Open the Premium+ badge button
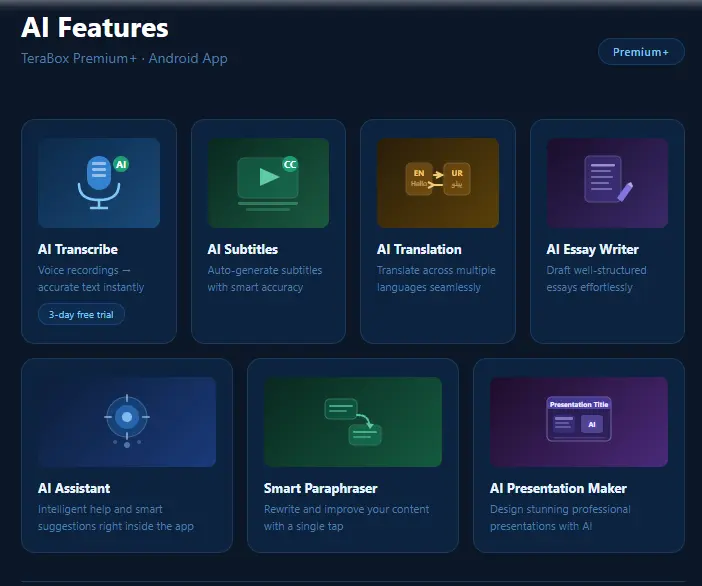Screen dimensions: 702x586 click(x=641, y=52)
